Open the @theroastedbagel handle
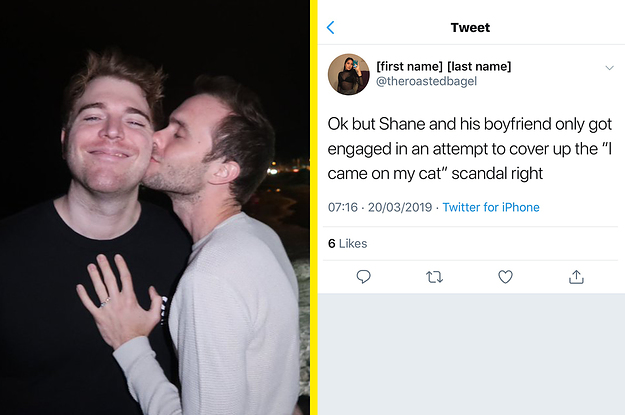The height and width of the screenshot is (415, 625). 434,82
